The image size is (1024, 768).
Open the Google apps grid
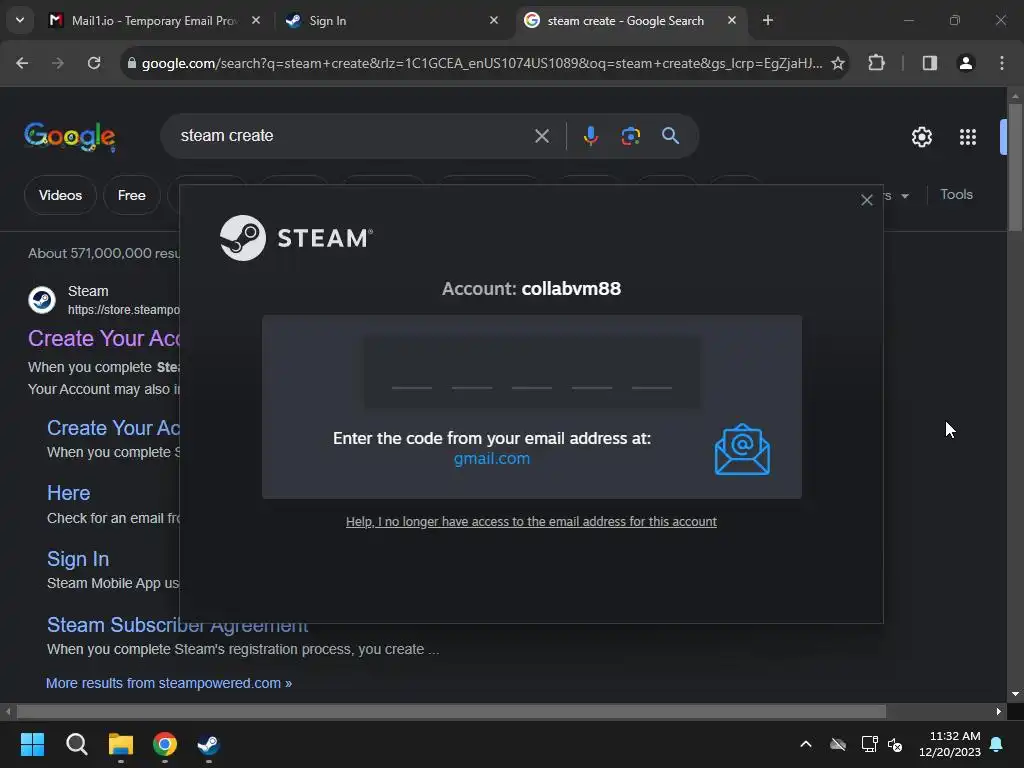968,137
